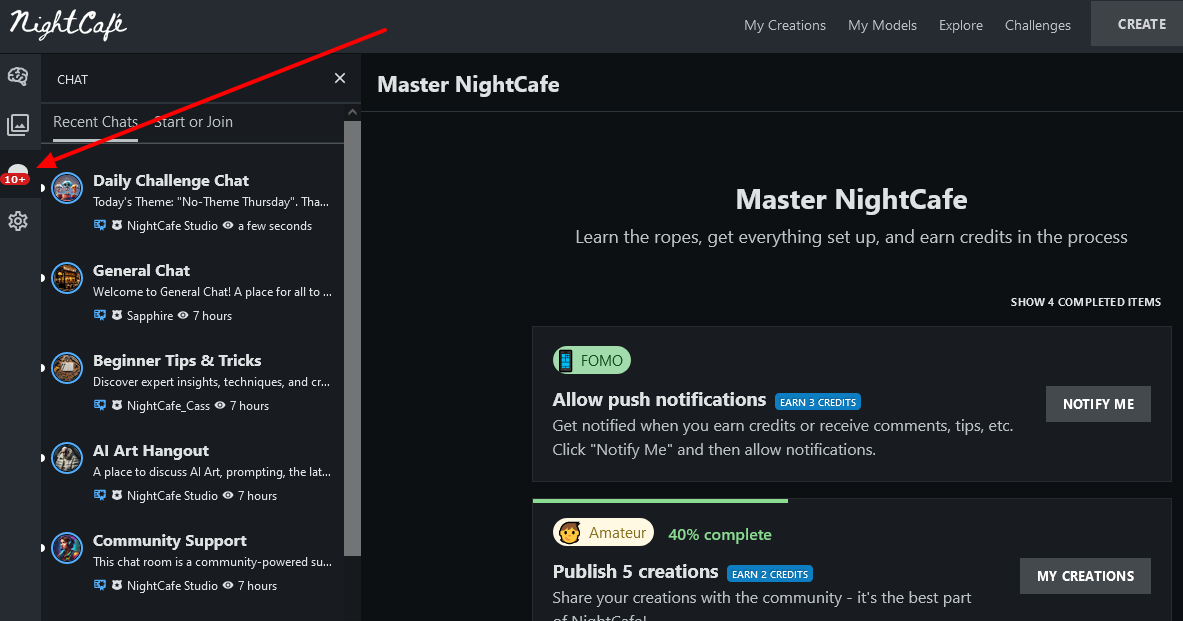Open the General Chat room
Image resolution: width=1183 pixels, height=621 pixels.
[192, 292]
